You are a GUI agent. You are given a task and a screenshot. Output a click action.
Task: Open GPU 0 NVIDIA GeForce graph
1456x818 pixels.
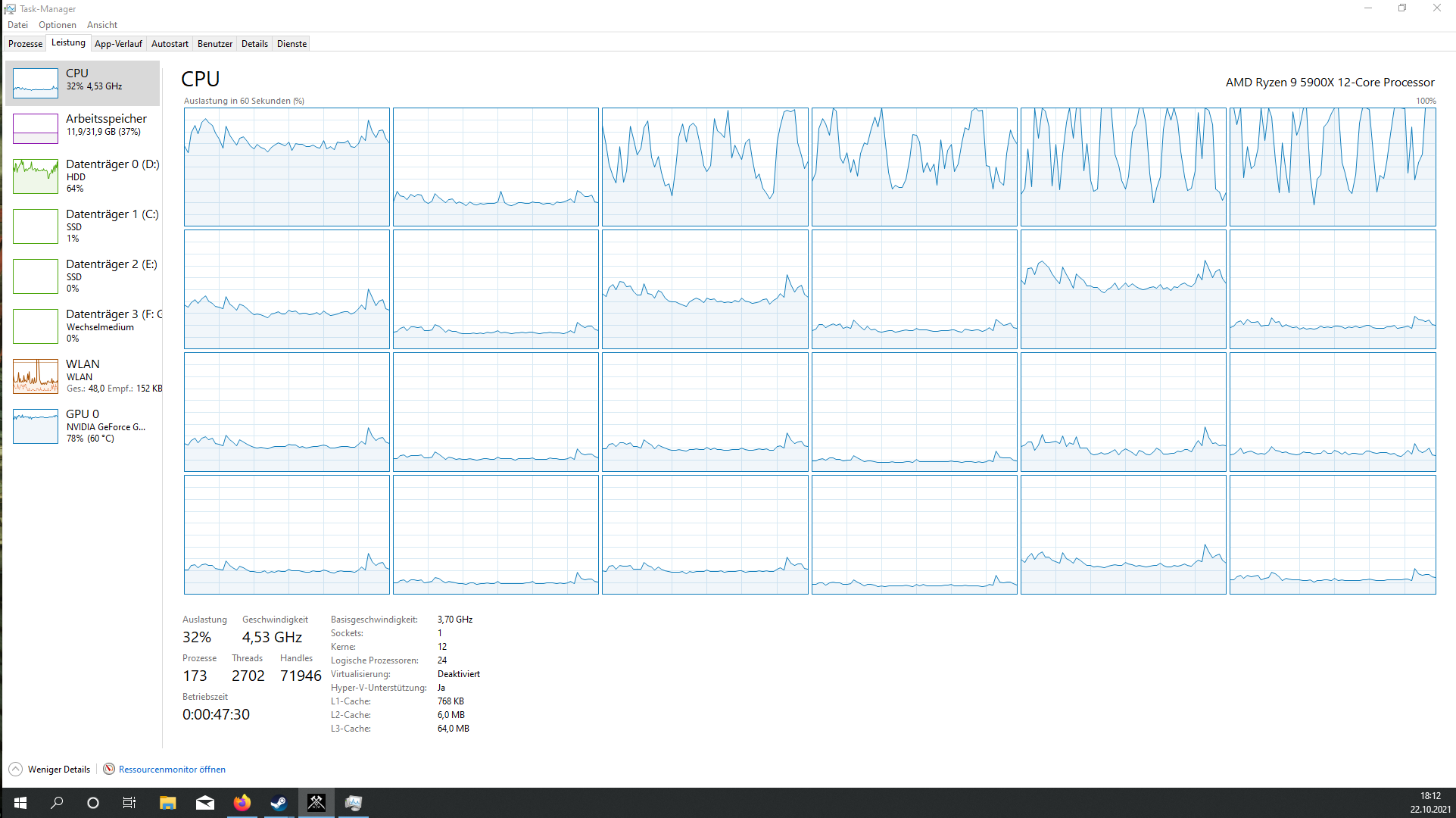pyautogui.click(x=36, y=426)
